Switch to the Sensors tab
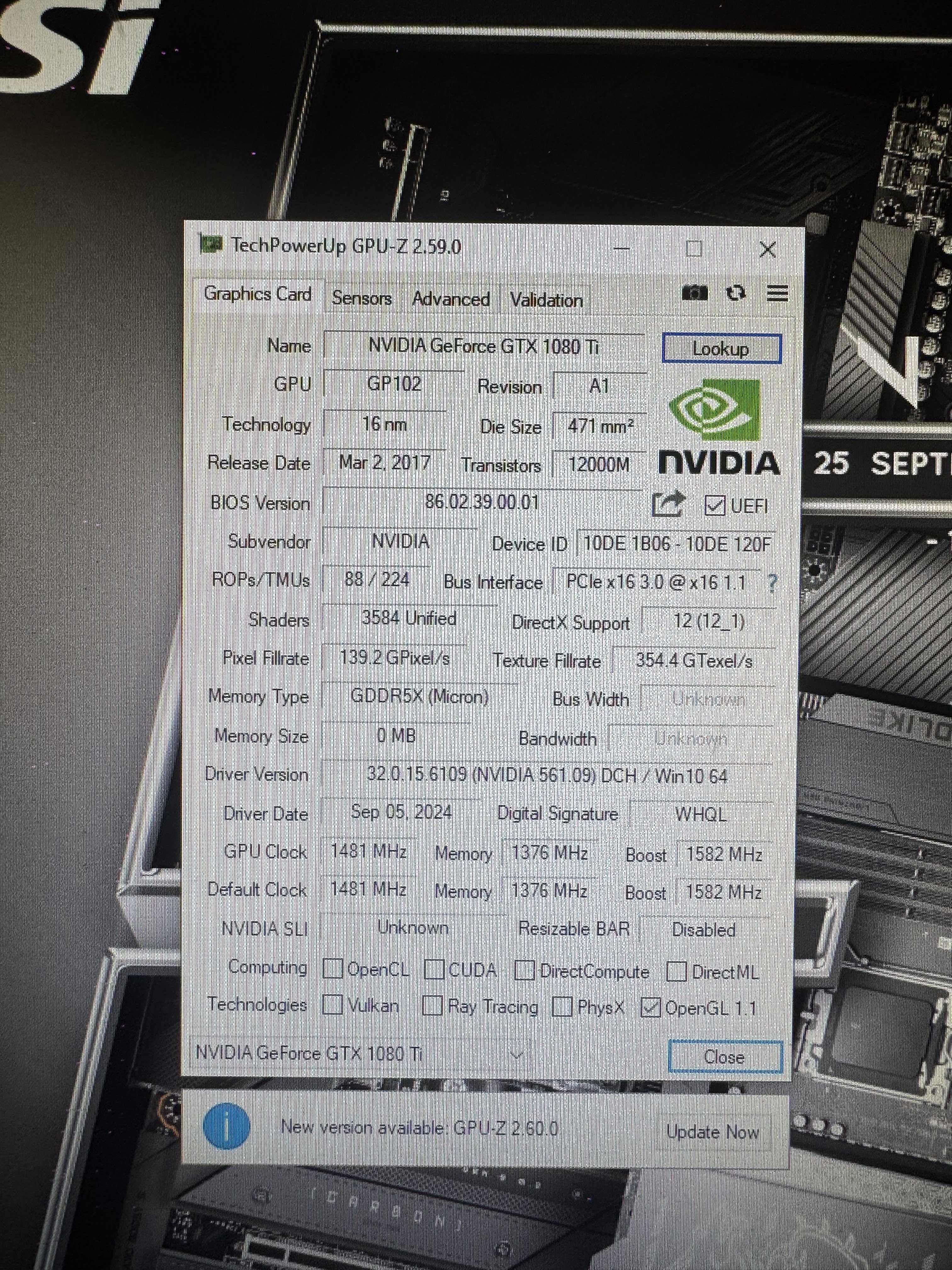This screenshot has height=1270, width=952. (x=361, y=298)
